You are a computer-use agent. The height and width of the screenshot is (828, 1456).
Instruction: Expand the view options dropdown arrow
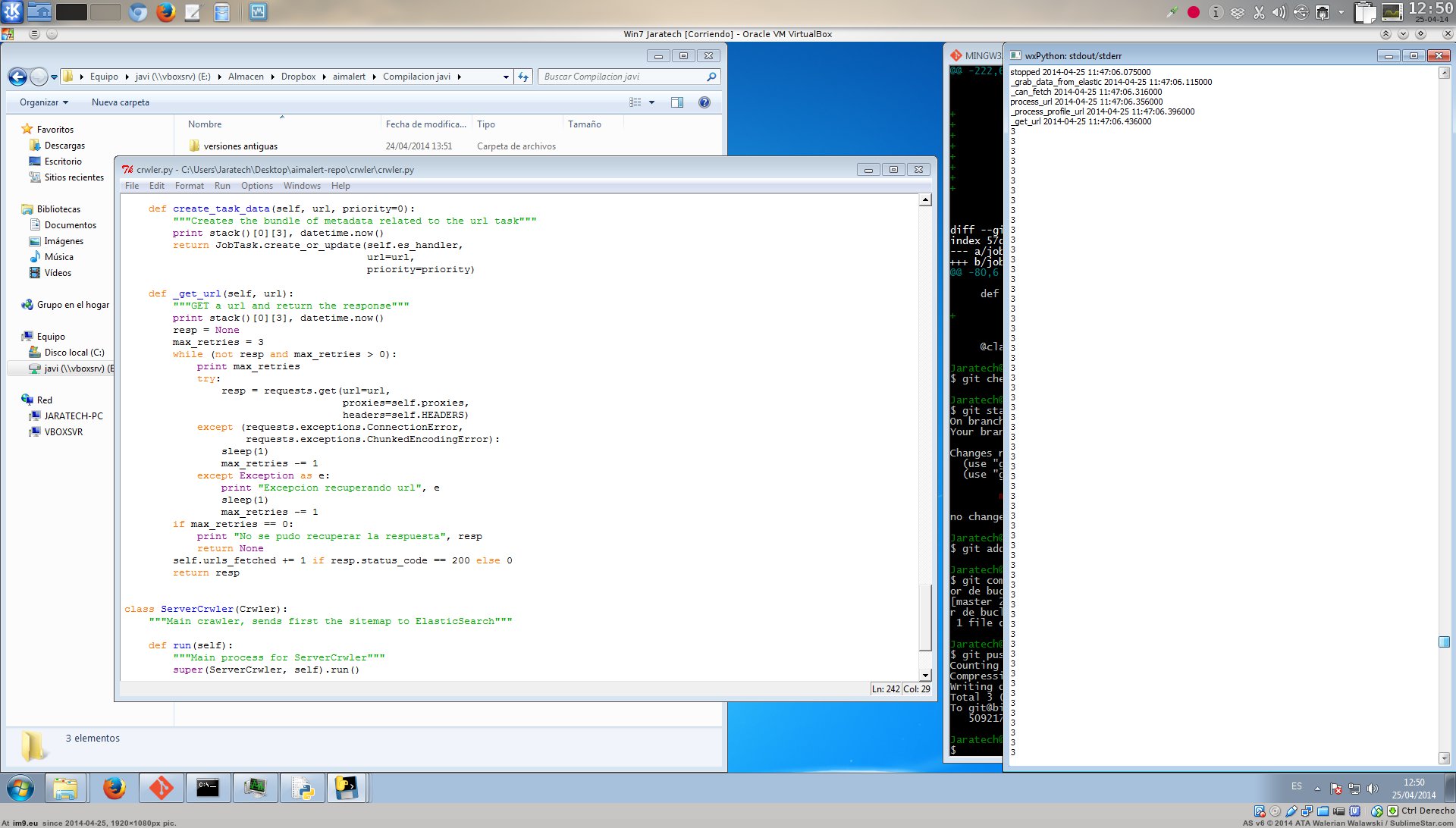click(651, 102)
